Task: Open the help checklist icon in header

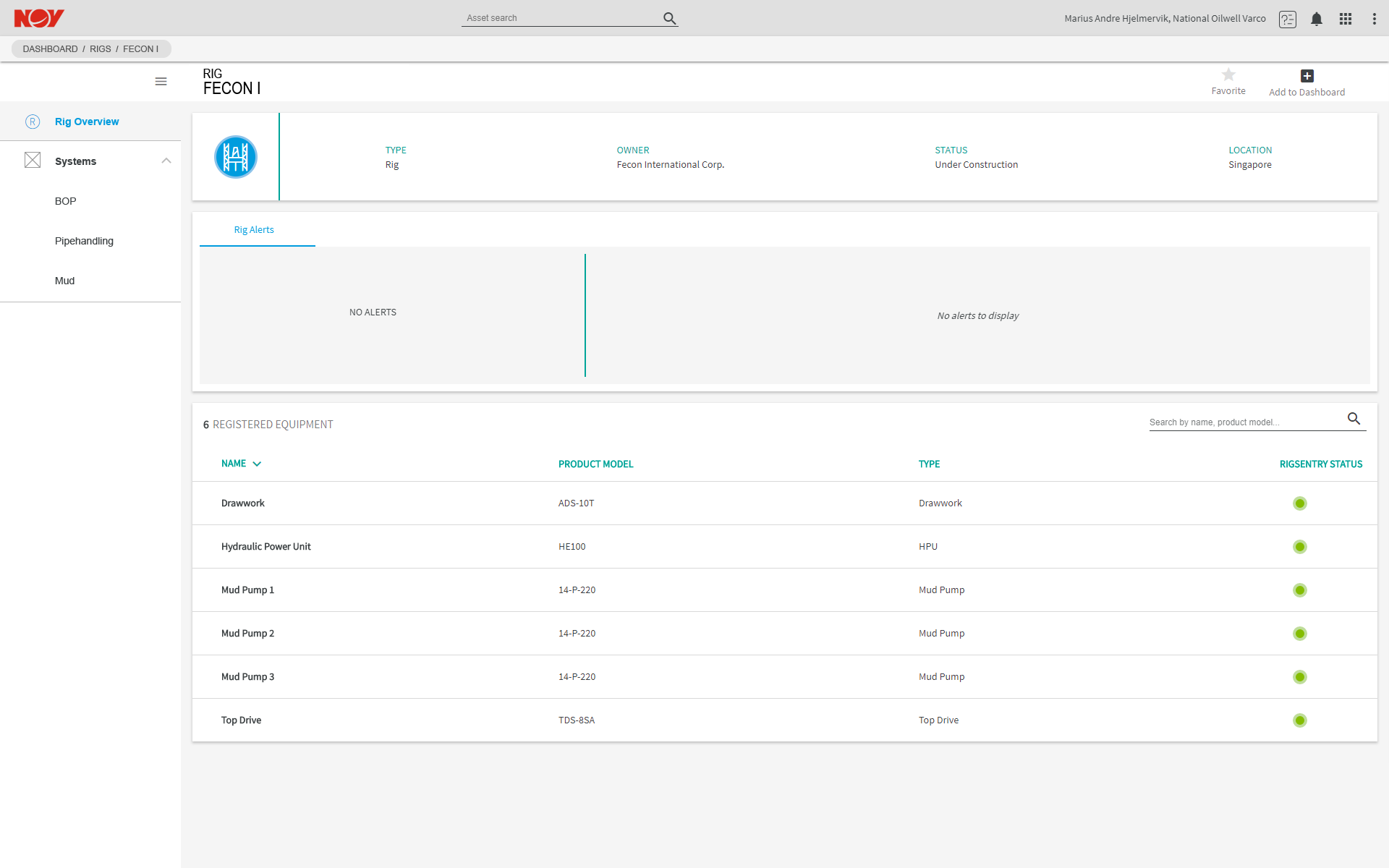Action: point(1288,19)
